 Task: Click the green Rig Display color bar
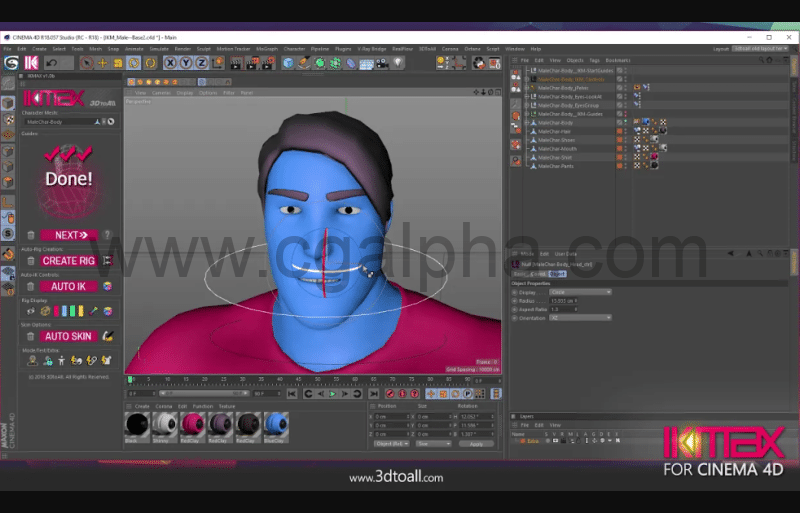(x=72, y=311)
